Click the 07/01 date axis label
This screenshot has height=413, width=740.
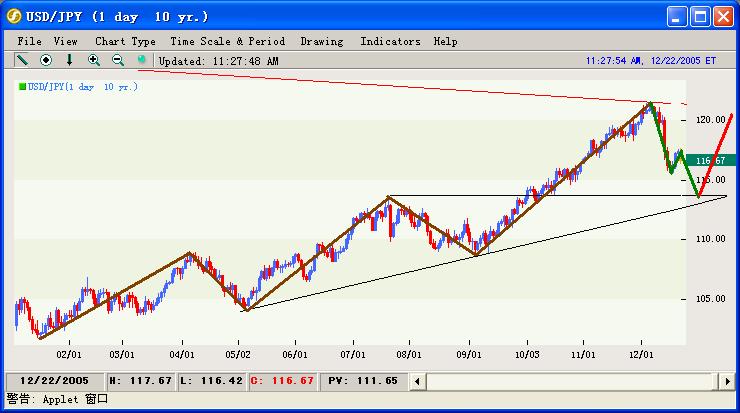[353, 354]
